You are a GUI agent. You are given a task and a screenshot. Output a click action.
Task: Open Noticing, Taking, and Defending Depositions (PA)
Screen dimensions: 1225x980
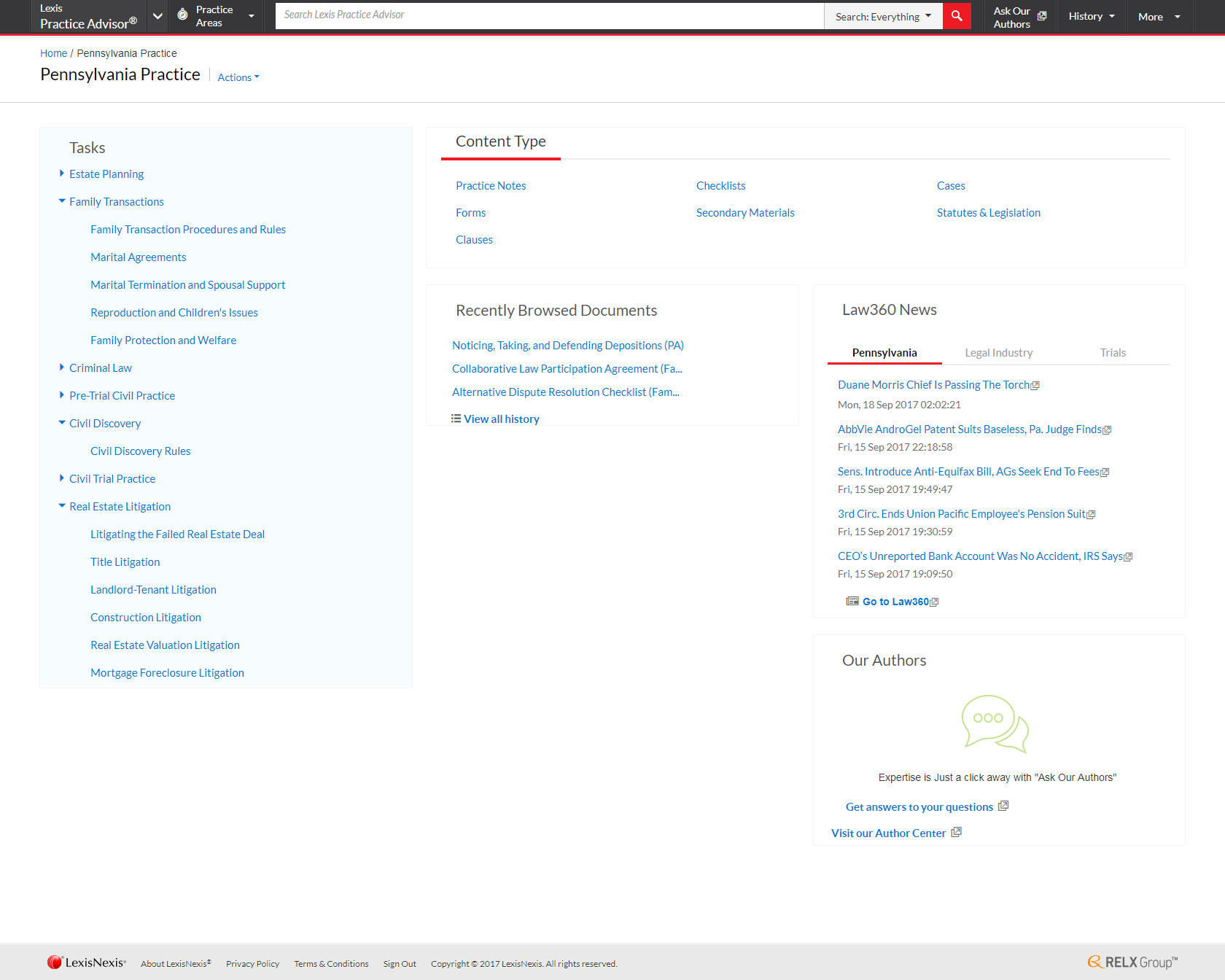(x=568, y=346)
